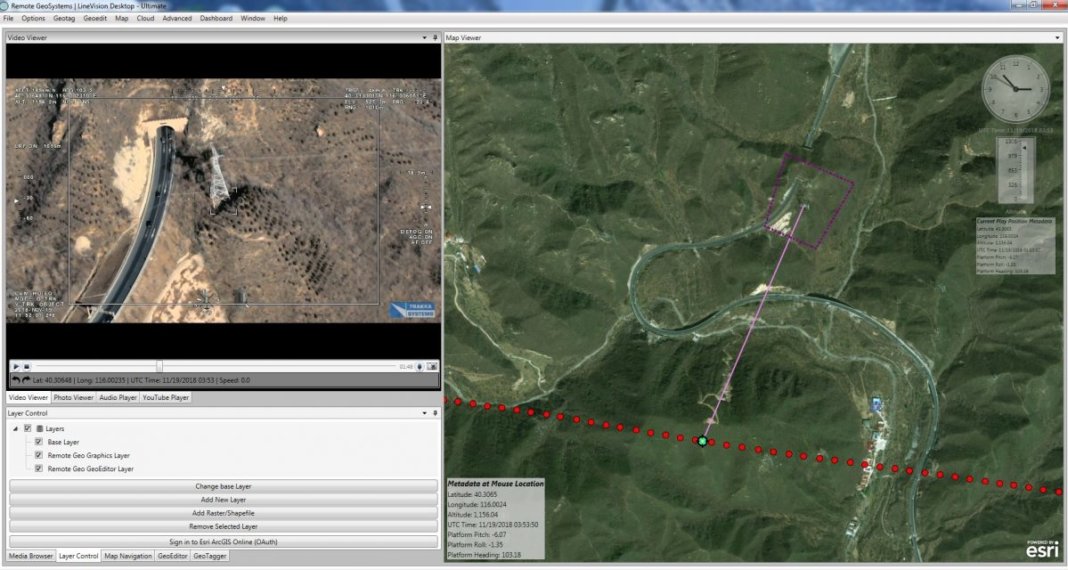Uncheck Remote Geo GeoEditor Layer checkbox
Screen dimensions: 1068x570
39,469
